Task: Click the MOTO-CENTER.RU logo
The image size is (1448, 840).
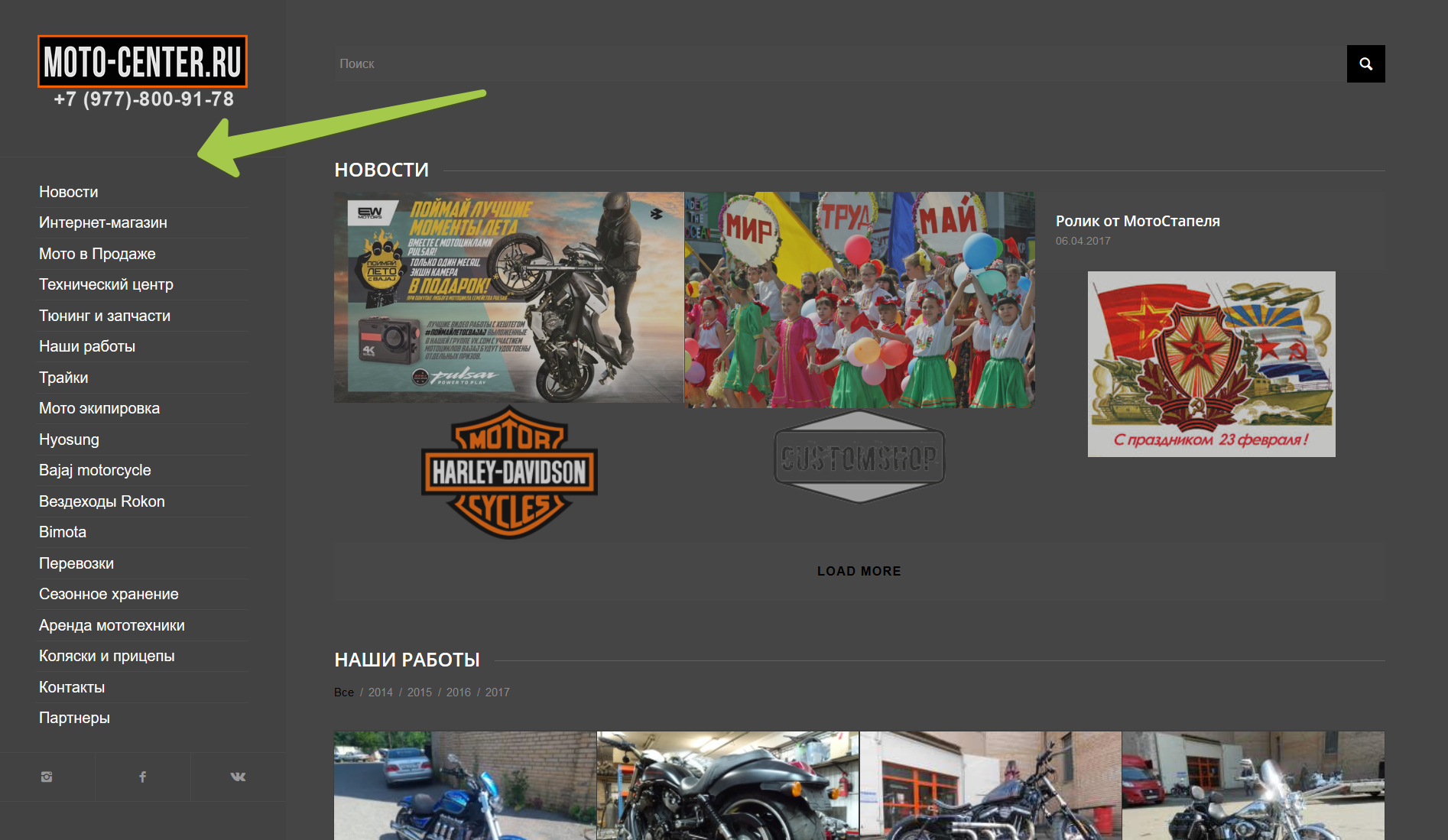Action: [143, 61]
